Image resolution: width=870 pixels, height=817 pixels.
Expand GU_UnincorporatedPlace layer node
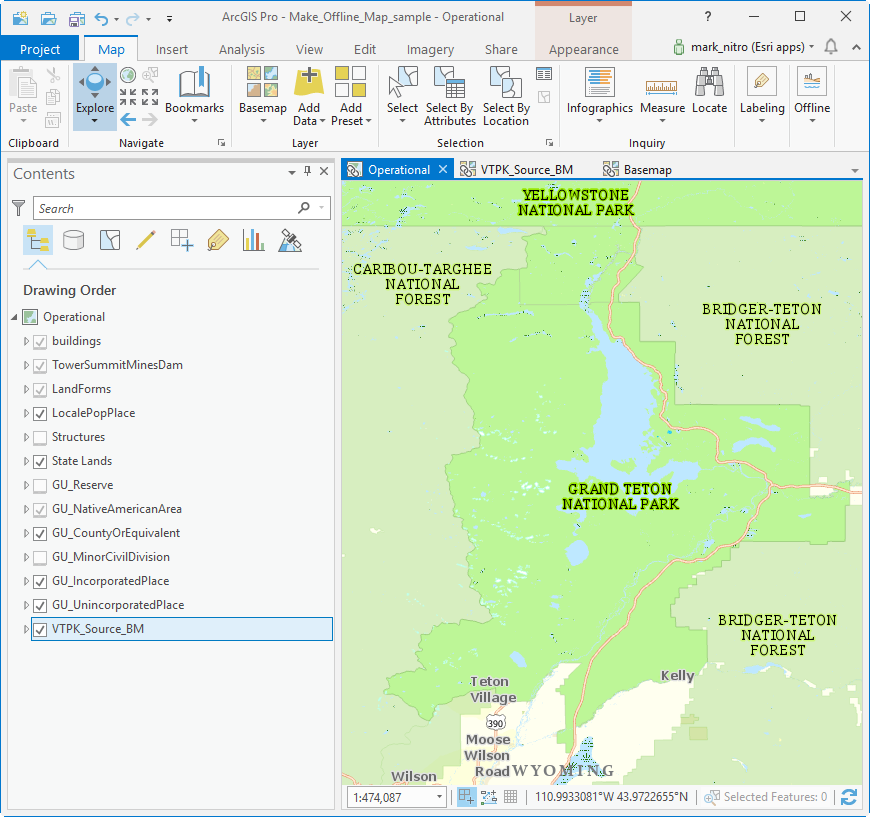(26, 605)
